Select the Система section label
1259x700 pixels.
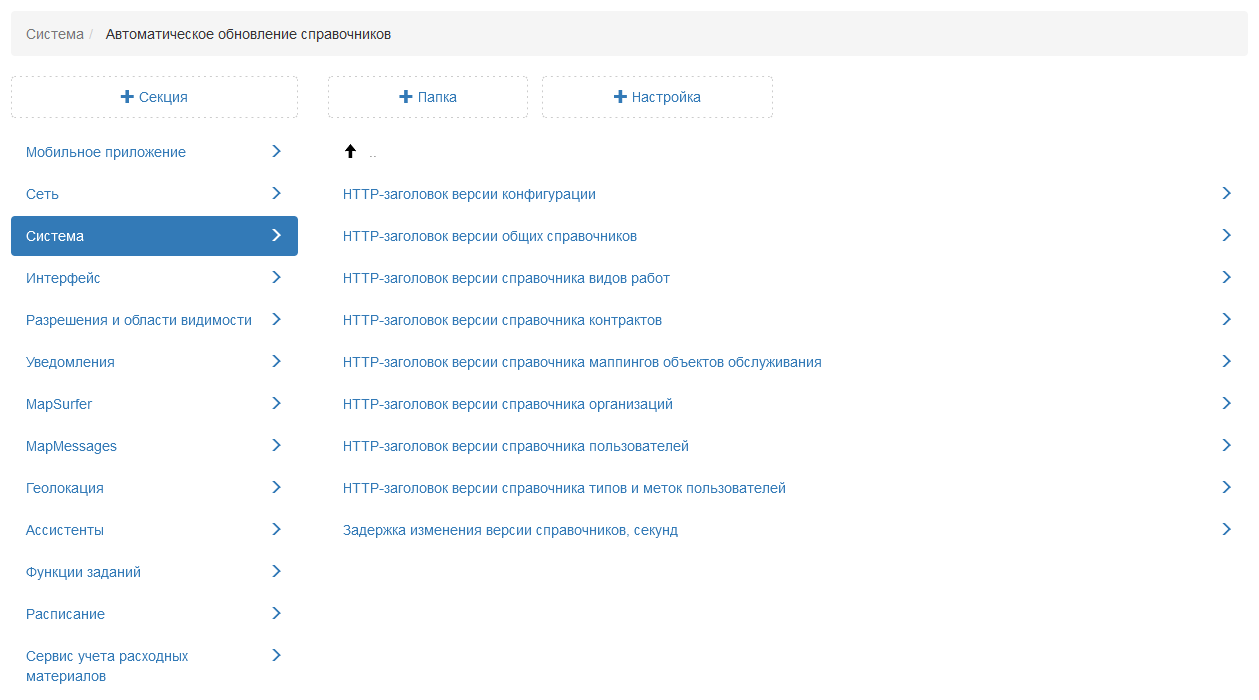pyautogui.click(x=55, y=236)
